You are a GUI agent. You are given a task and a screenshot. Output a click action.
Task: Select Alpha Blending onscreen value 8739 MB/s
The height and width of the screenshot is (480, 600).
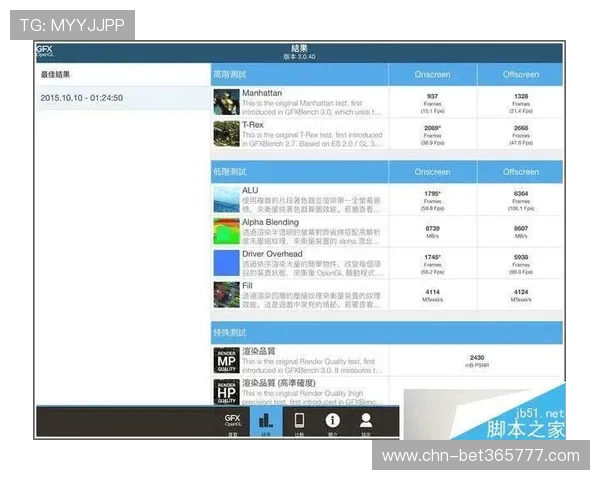pyautogui.click(x=432, y=232)
